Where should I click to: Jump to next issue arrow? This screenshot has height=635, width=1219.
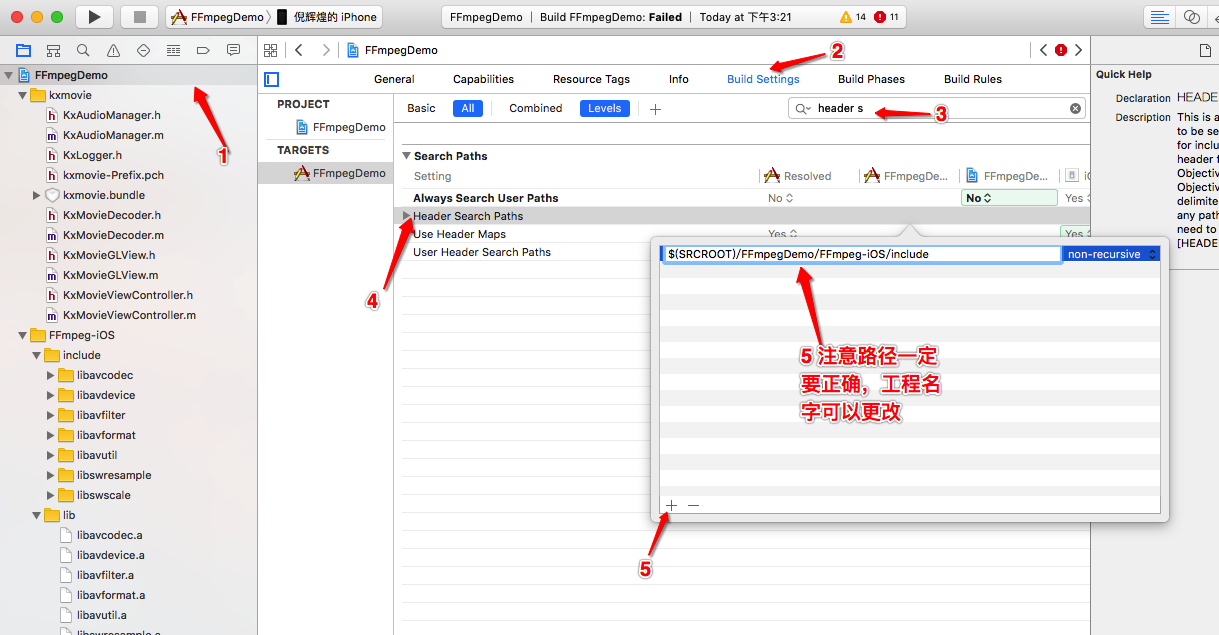[1078, 50]
